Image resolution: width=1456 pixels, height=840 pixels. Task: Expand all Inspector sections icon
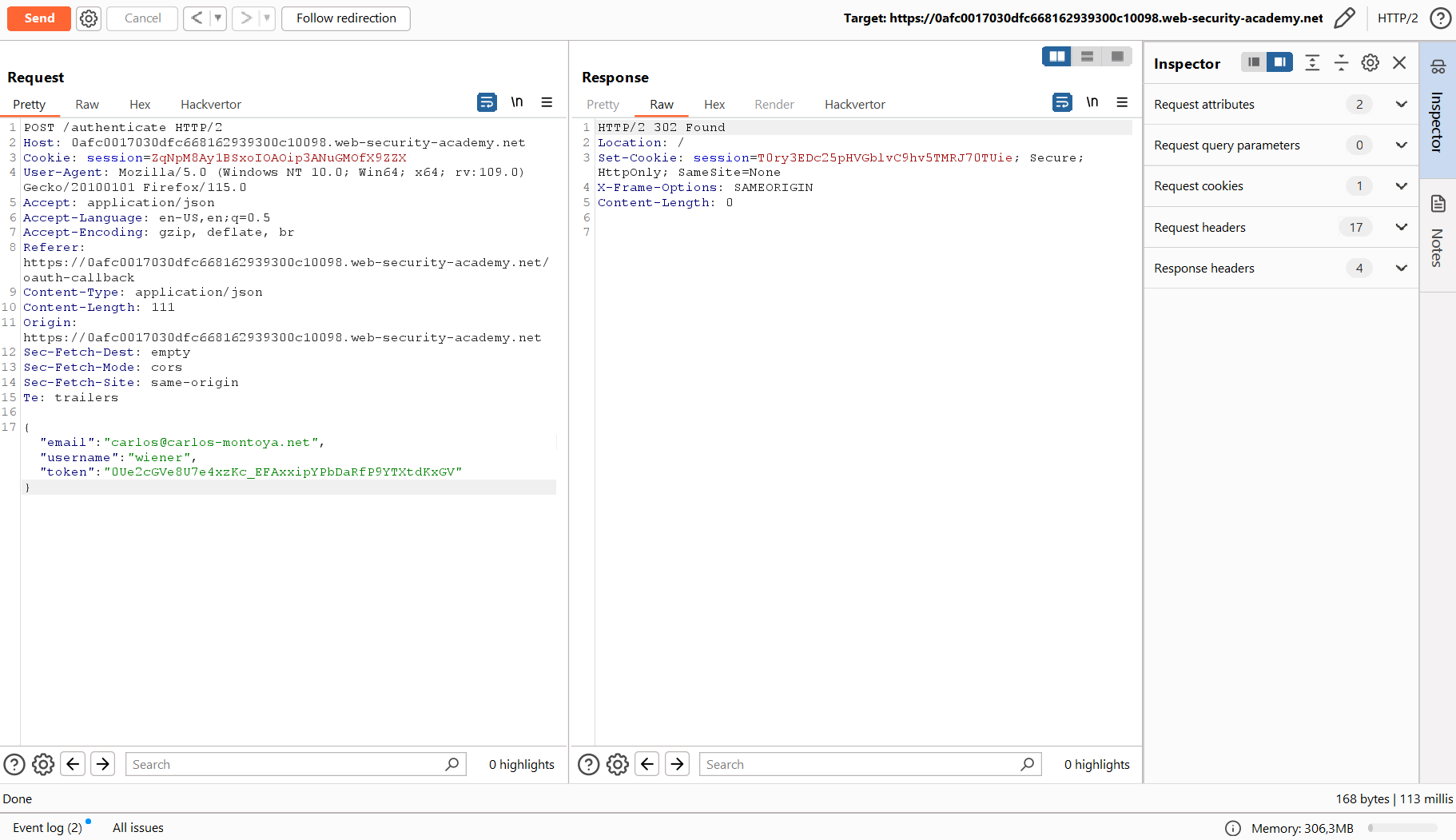tap(1312, 62)
